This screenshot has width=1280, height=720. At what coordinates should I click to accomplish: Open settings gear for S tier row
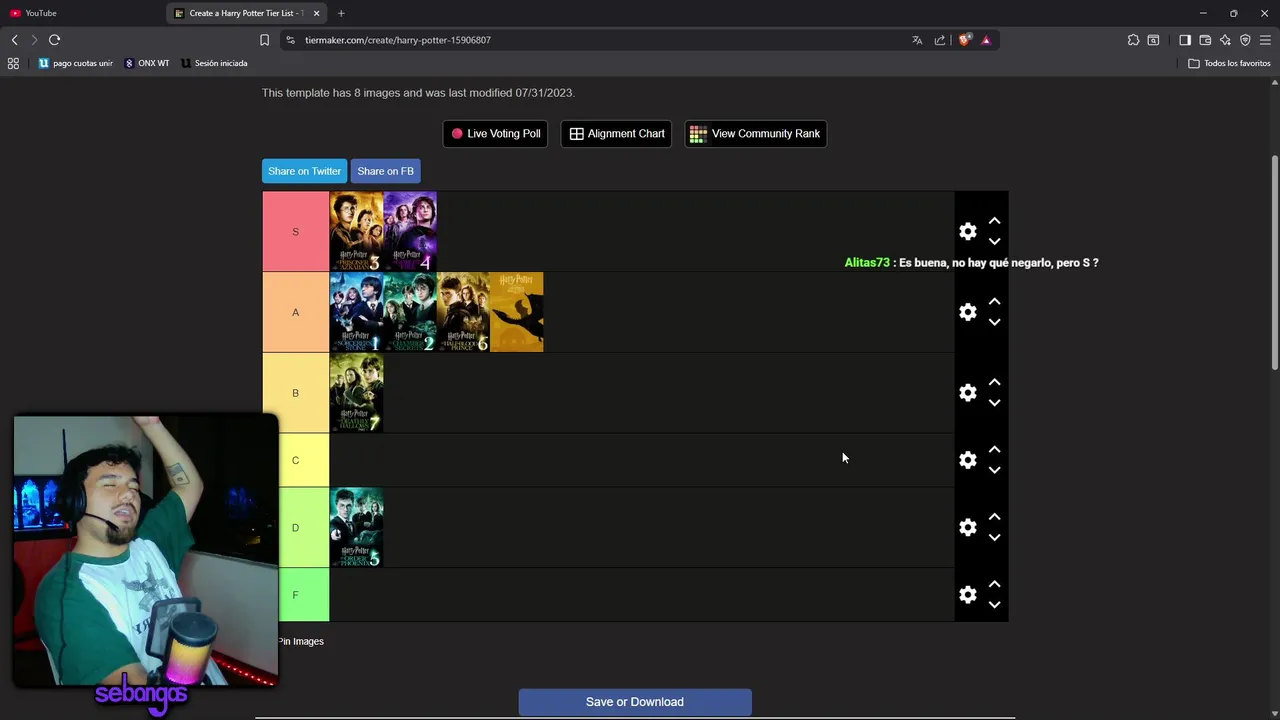tap(967, 231)
